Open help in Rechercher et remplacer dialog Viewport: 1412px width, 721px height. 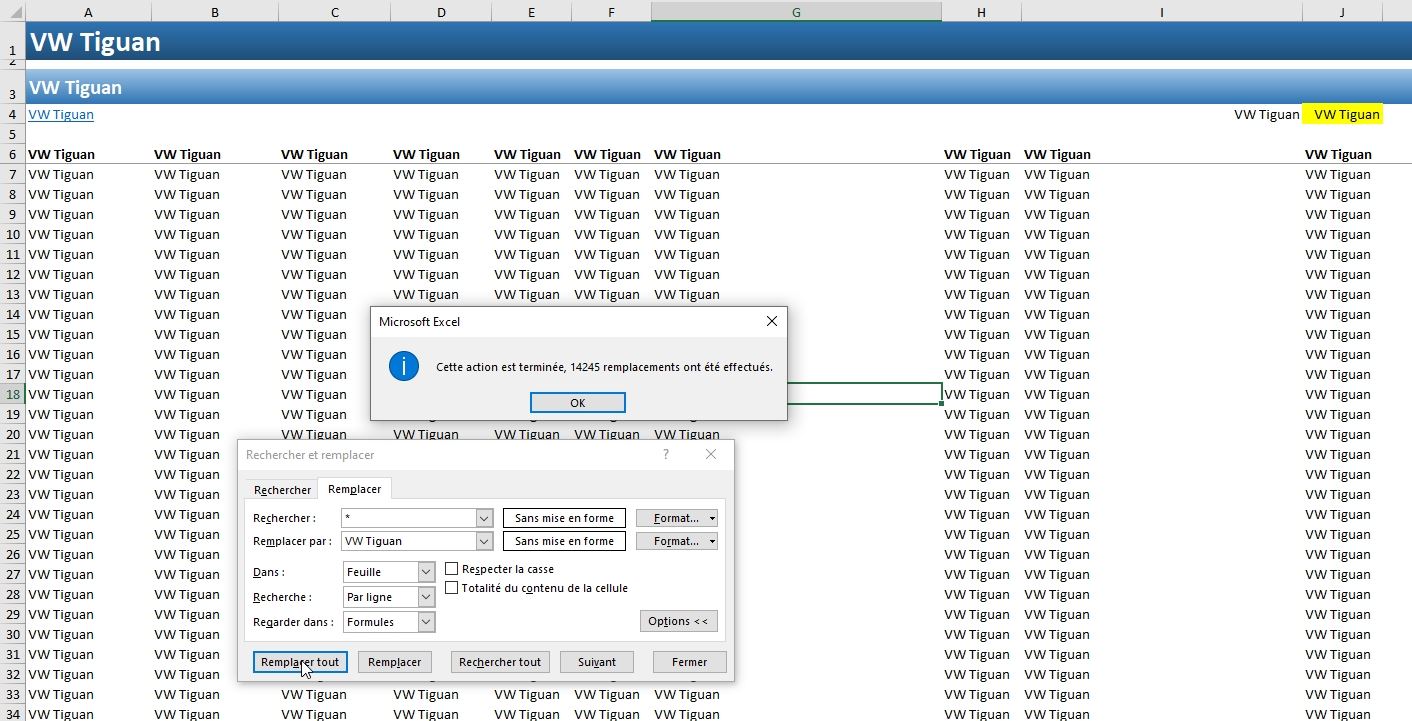coord(666,454)
